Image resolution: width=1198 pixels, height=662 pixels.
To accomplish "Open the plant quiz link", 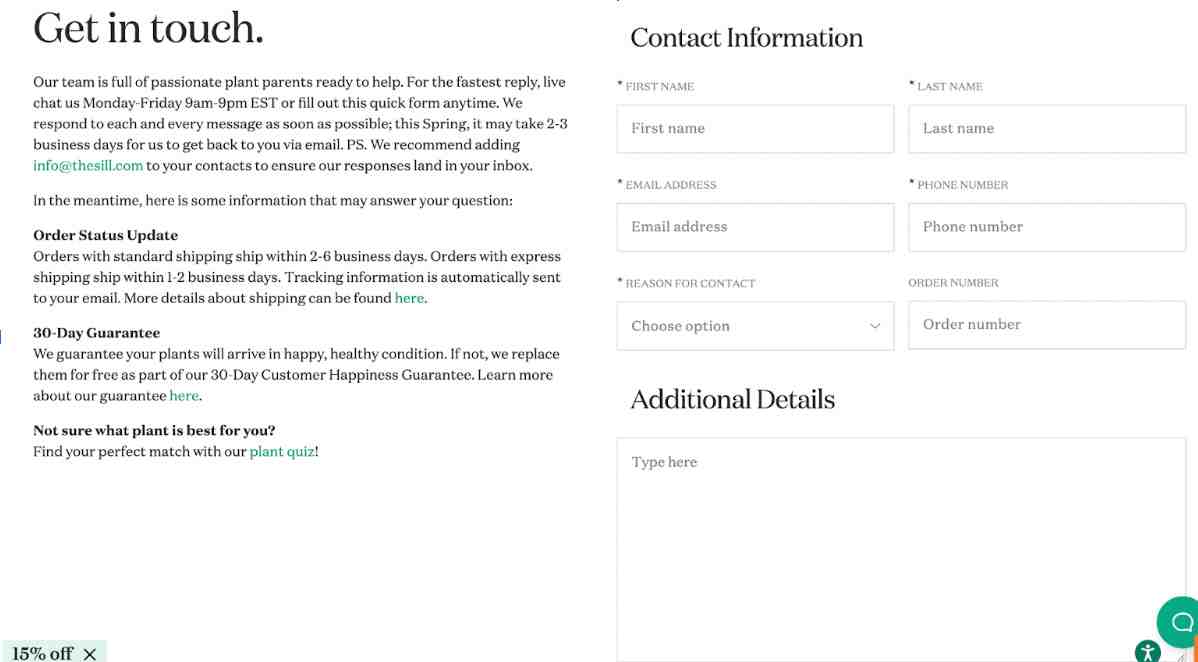I will (282, 452).
